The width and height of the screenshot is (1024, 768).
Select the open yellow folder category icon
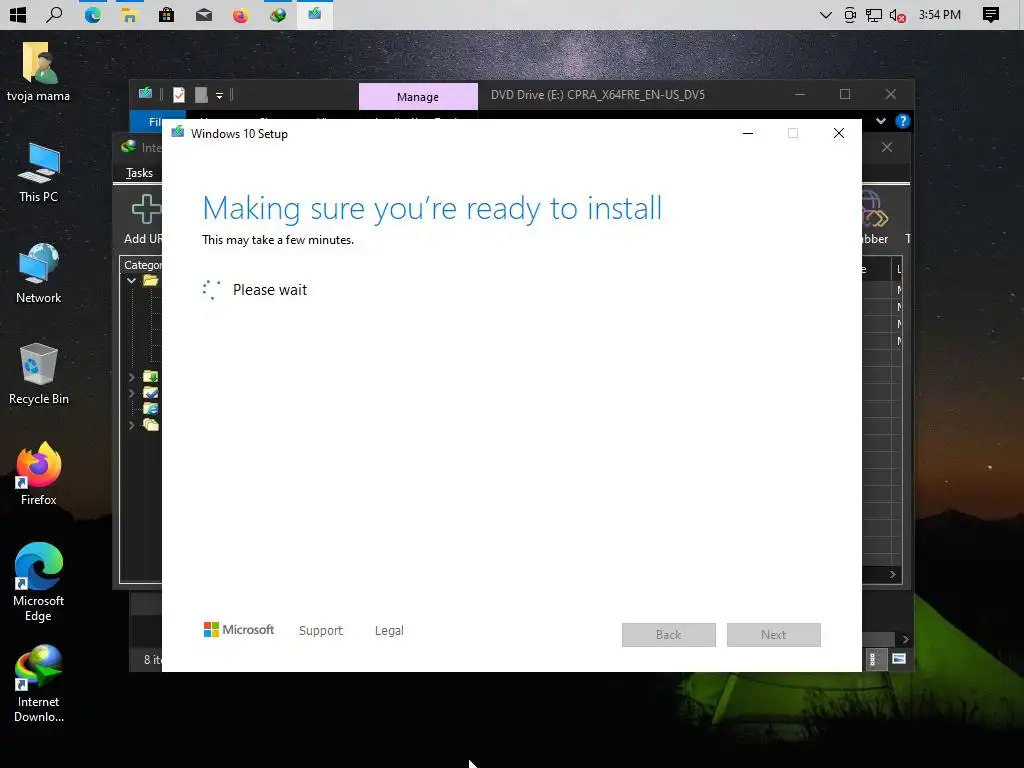point(151,281)
